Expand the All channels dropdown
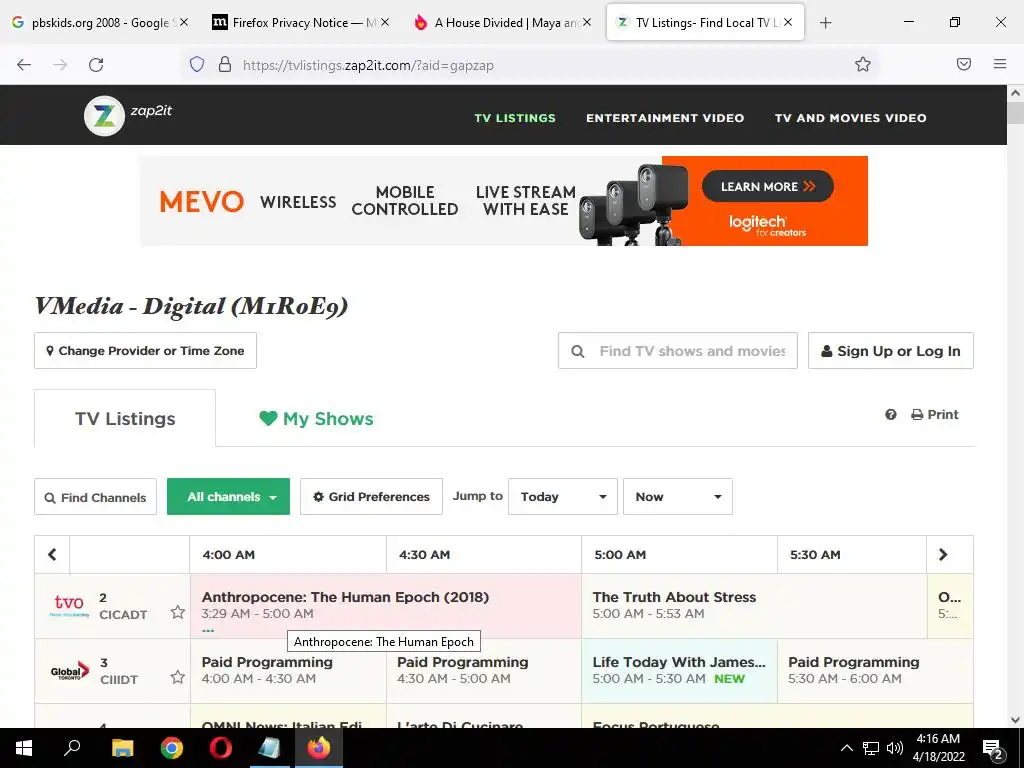1024x768 pixels. coord(229,497)
